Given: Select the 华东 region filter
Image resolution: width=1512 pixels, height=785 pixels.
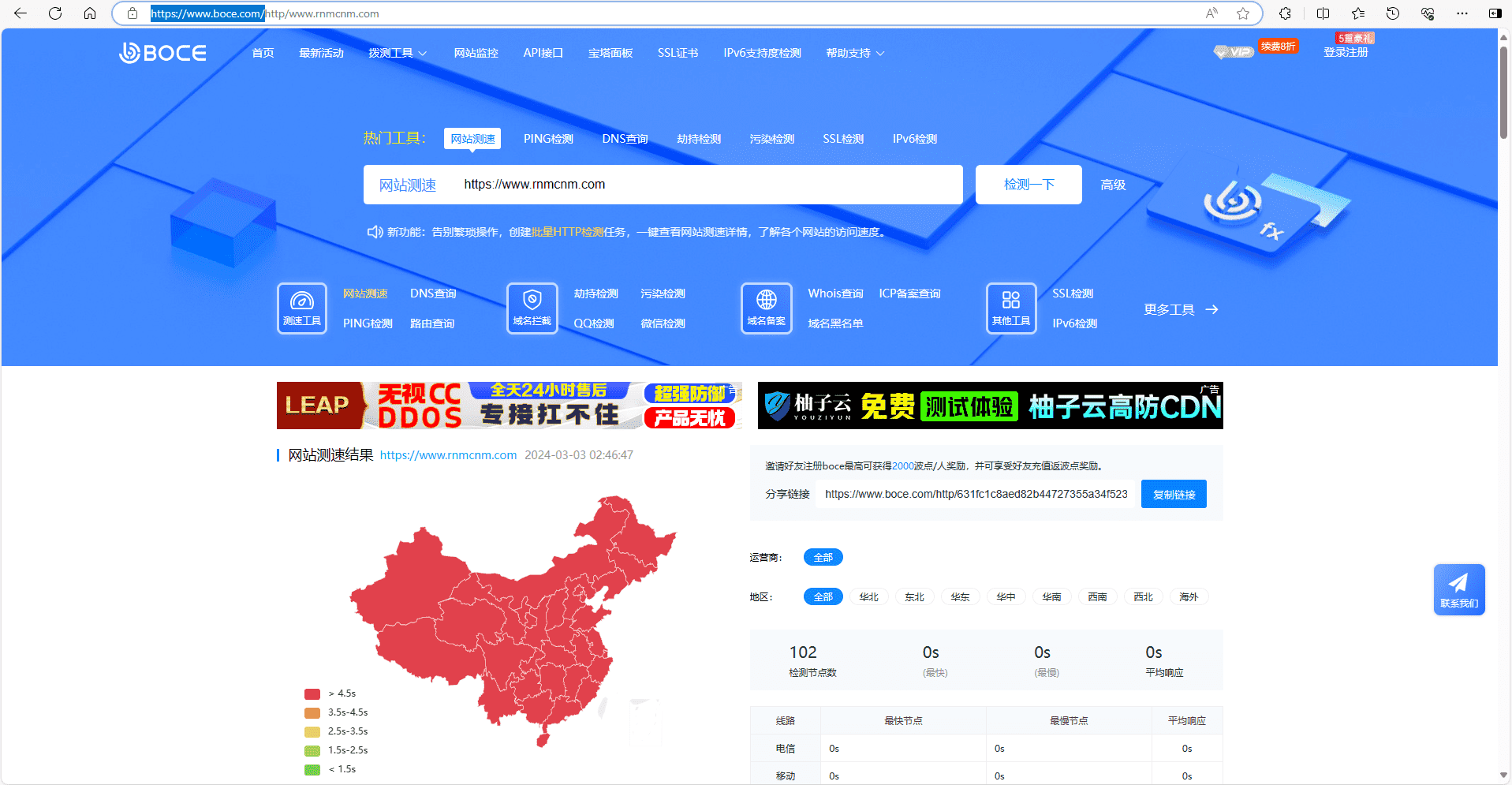Looking at the screenshot, I should pos(960,596).
